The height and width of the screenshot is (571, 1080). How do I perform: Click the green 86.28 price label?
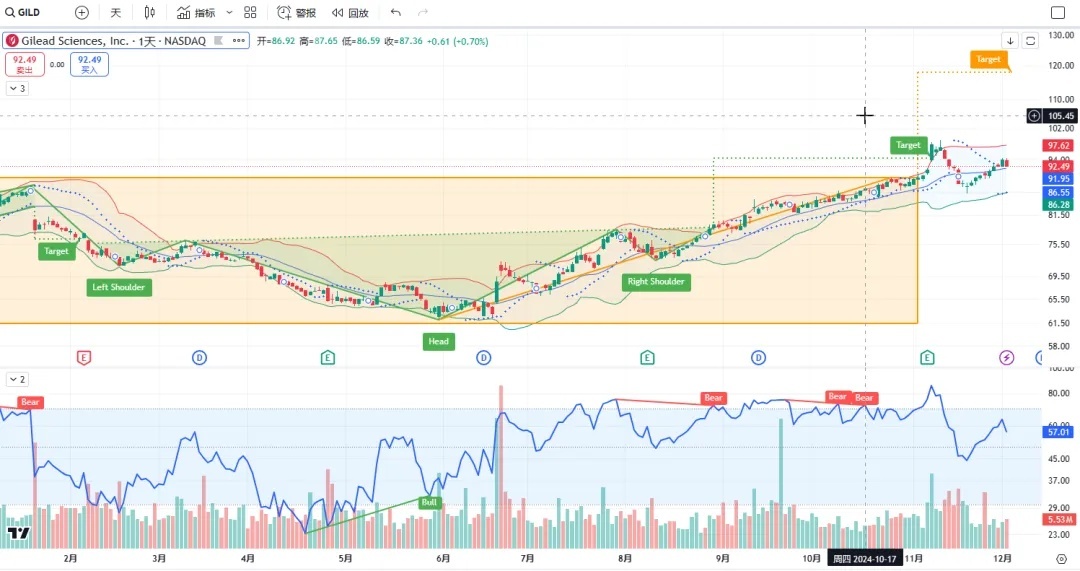point(1059,205)
